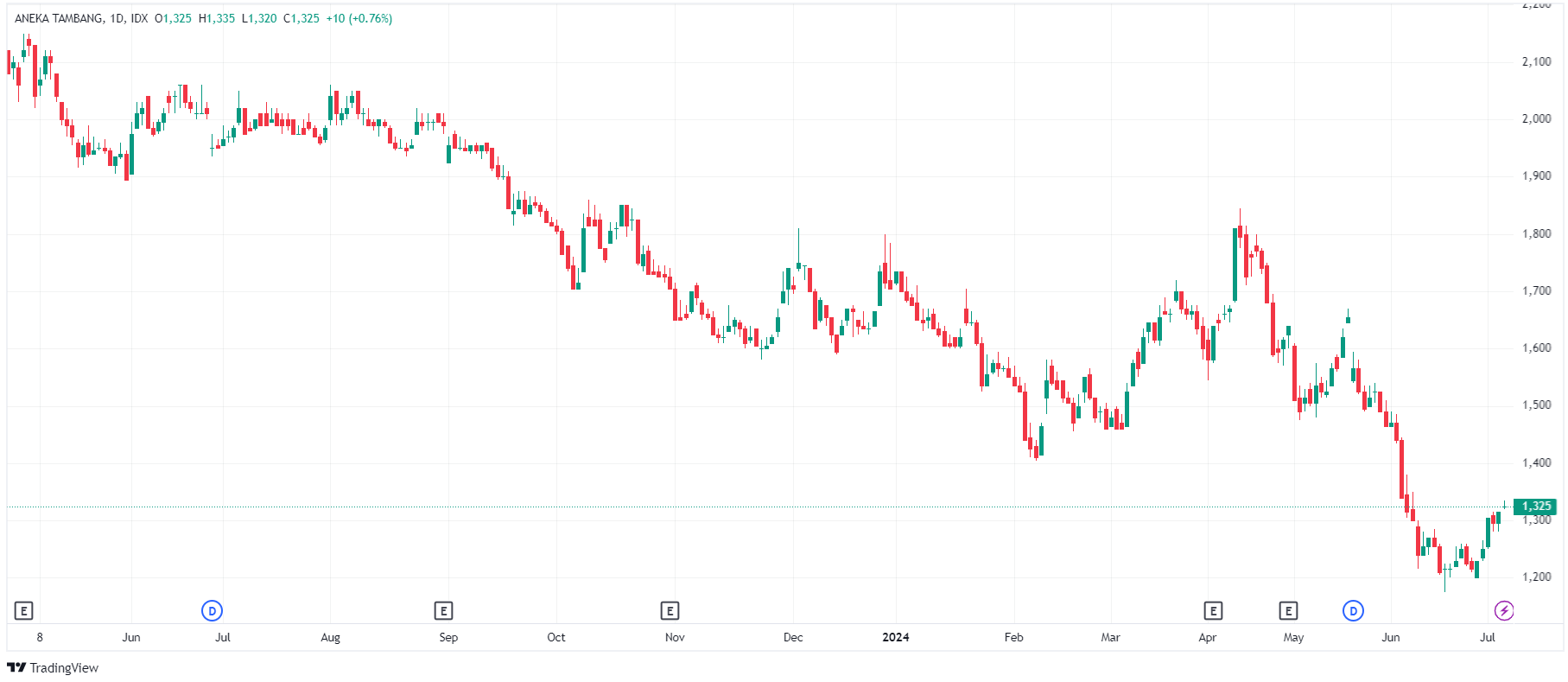The width and height of the screenshot is (1568, 682).
Task: Click the 2,000 level on price axis
Action: pos(1536,119)
